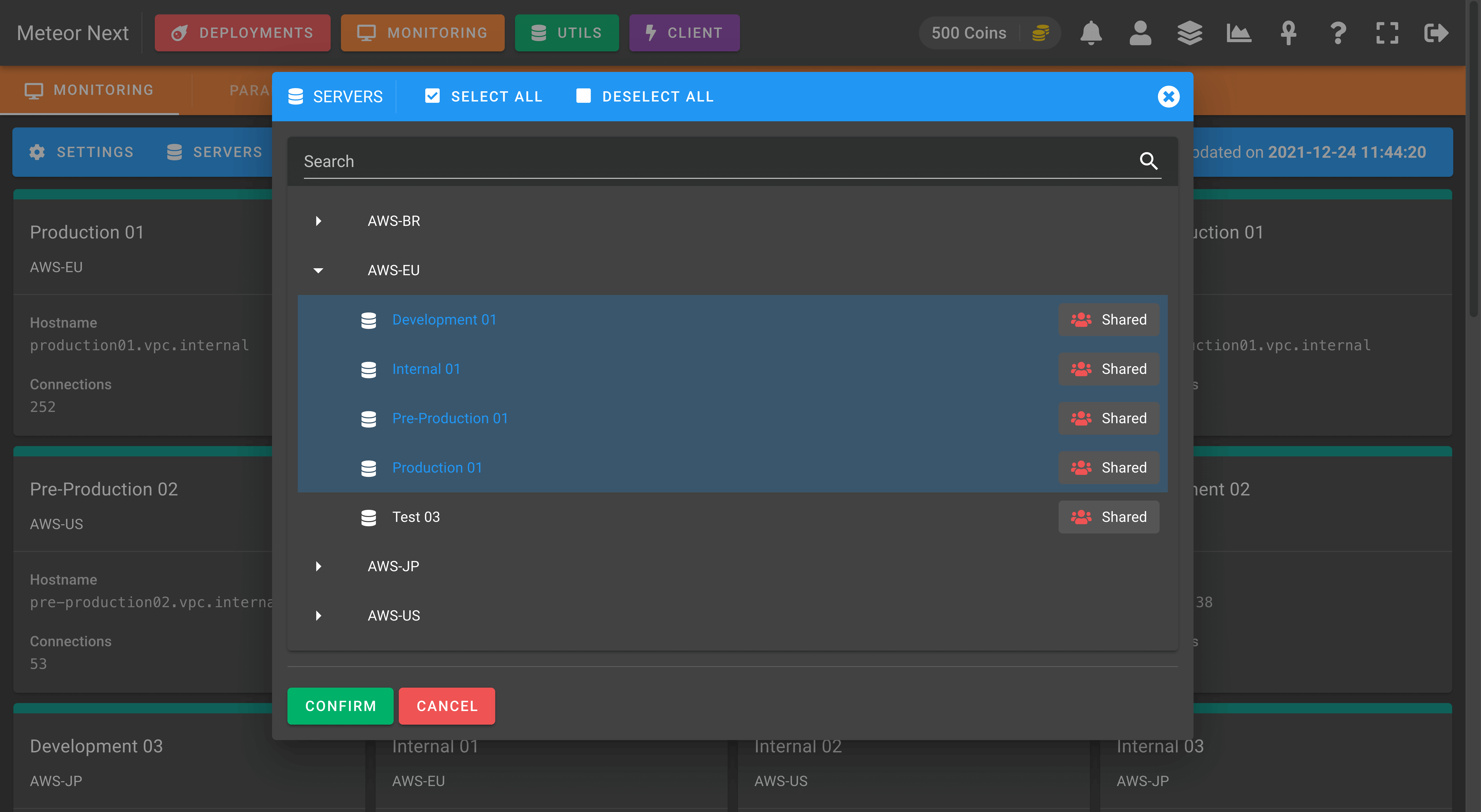The image size is (1481, 812).
Task: Expand the AWS-BR server group
Action: [318, 221]
